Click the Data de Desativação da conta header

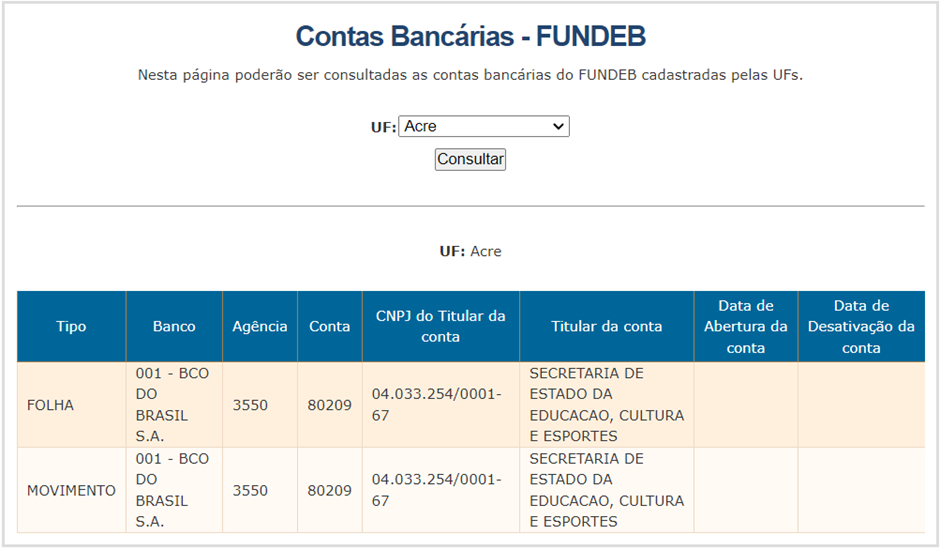pyautogui.click(x=861, y=326)
